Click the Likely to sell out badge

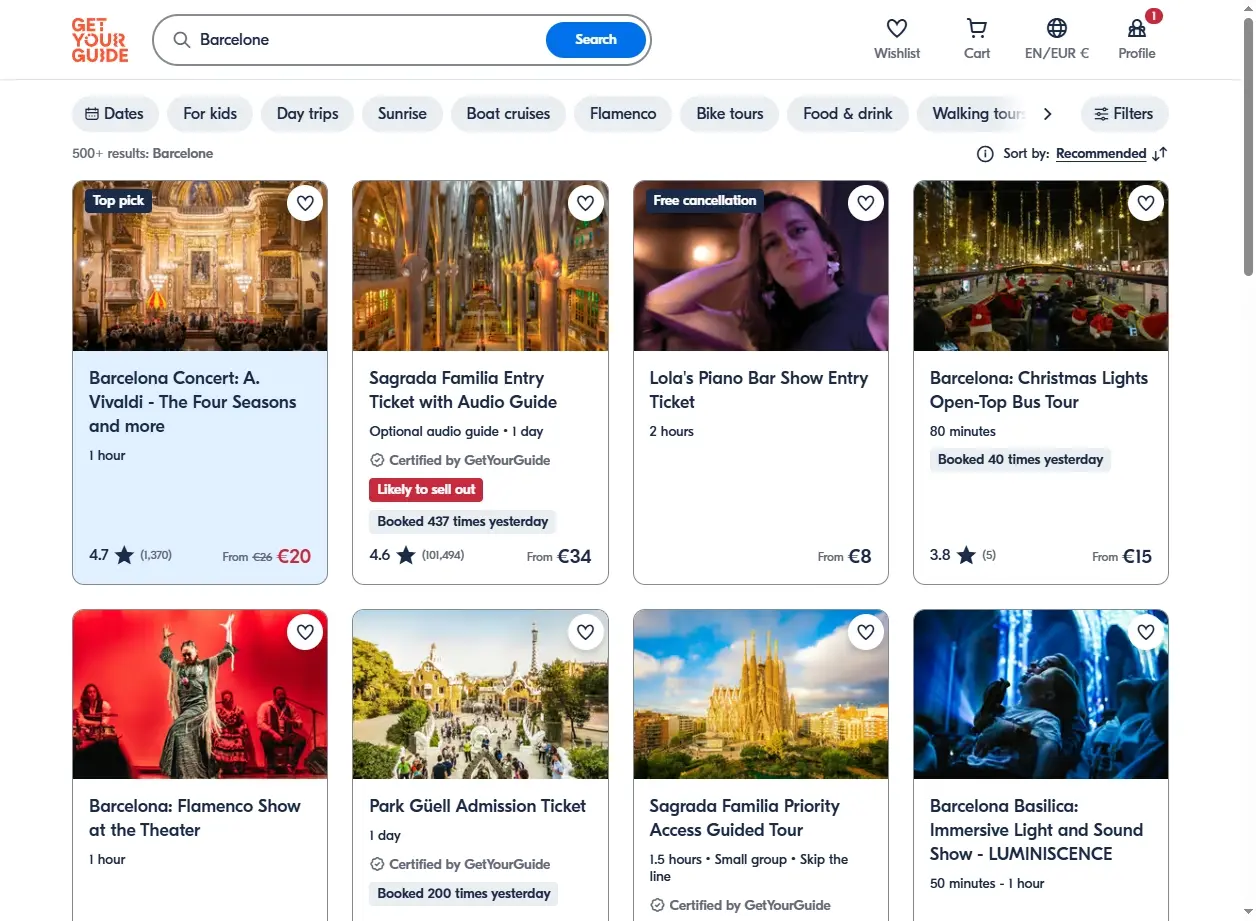click(426, 490)
